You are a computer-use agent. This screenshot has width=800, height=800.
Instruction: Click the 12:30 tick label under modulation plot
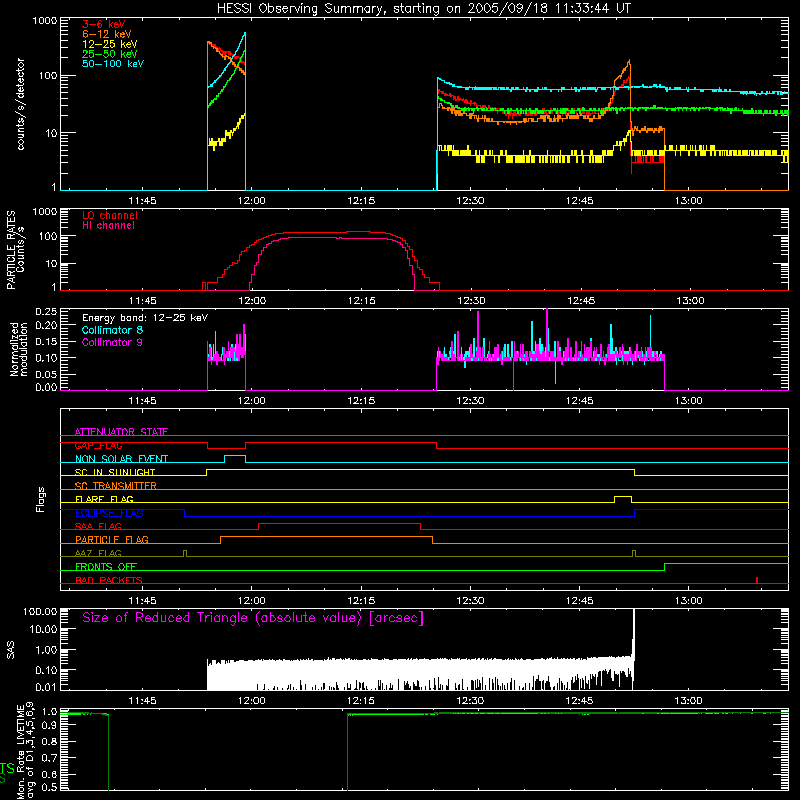pos(470,401)
